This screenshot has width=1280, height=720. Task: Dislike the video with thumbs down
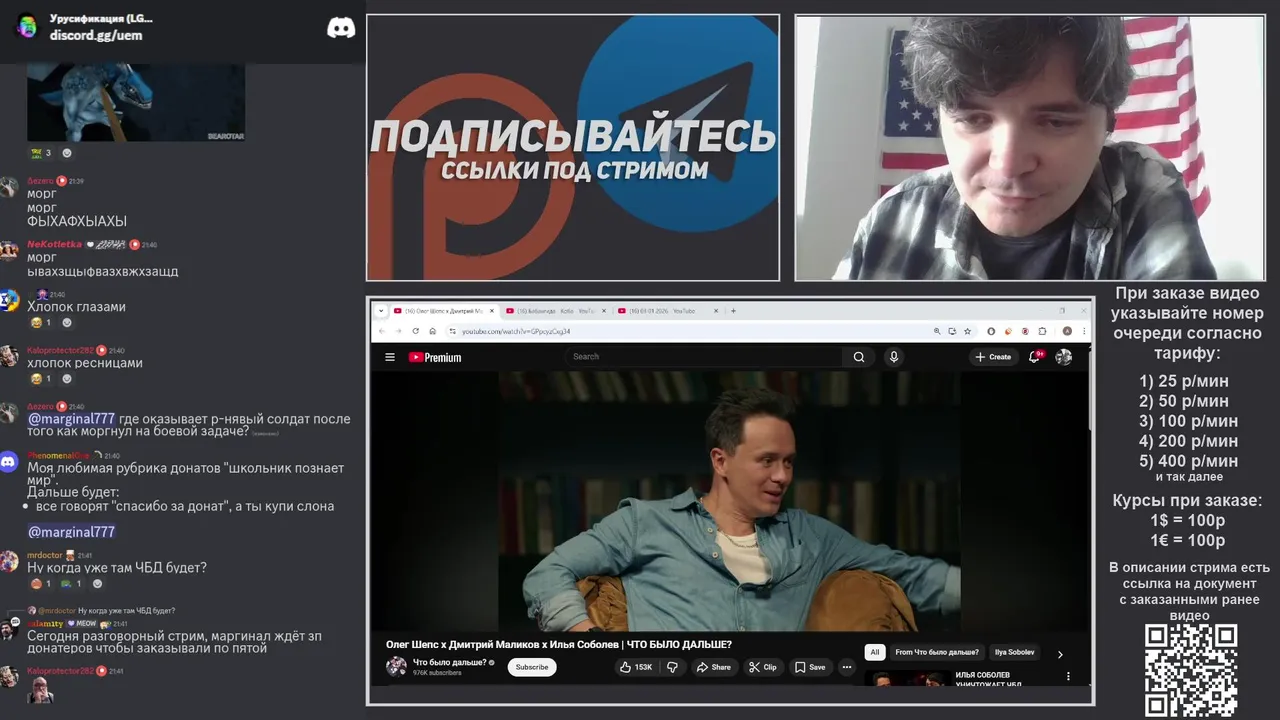coord(672,667)
